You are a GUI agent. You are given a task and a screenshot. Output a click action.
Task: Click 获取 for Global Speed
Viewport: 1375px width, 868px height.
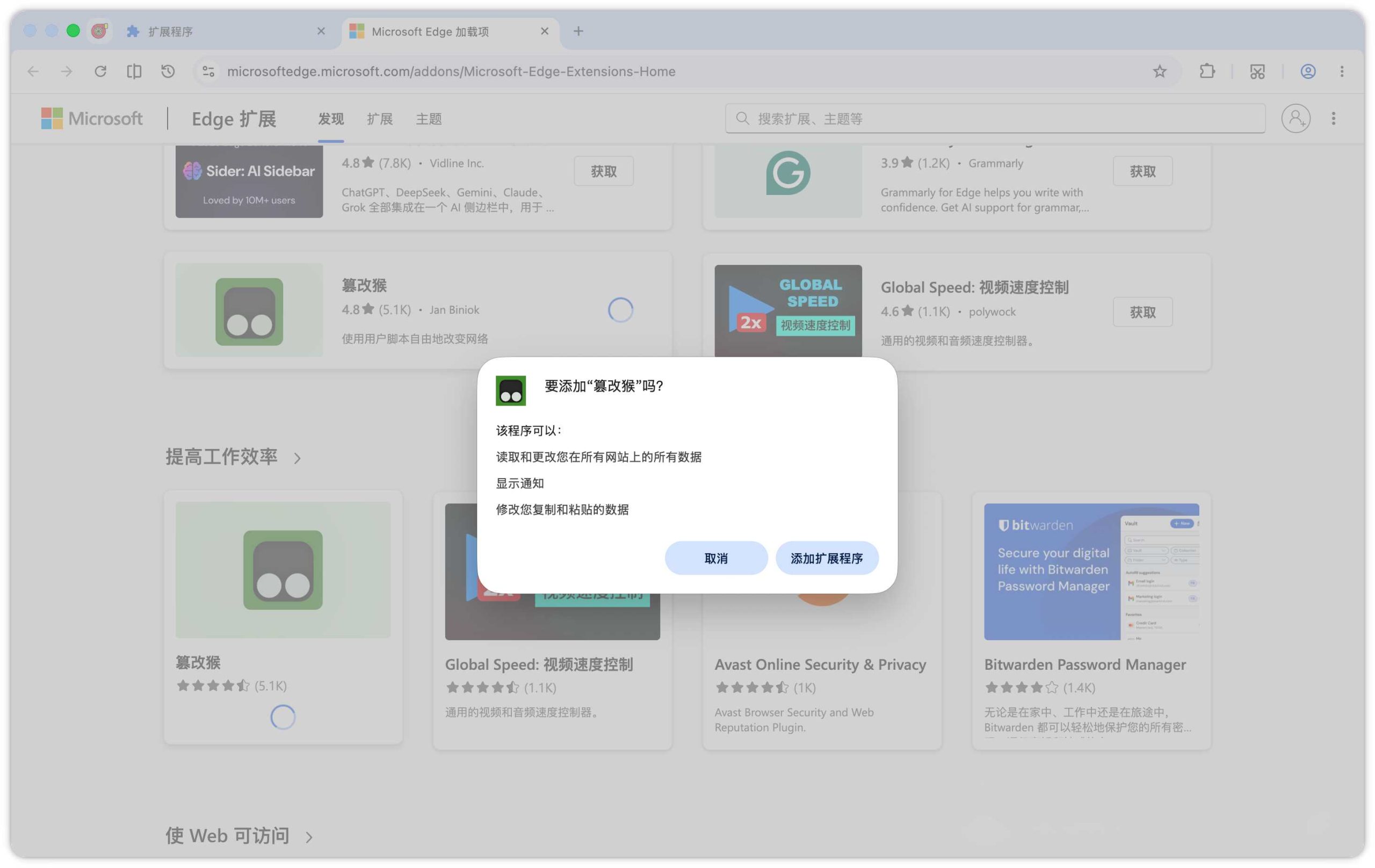tap(1142, 312)
